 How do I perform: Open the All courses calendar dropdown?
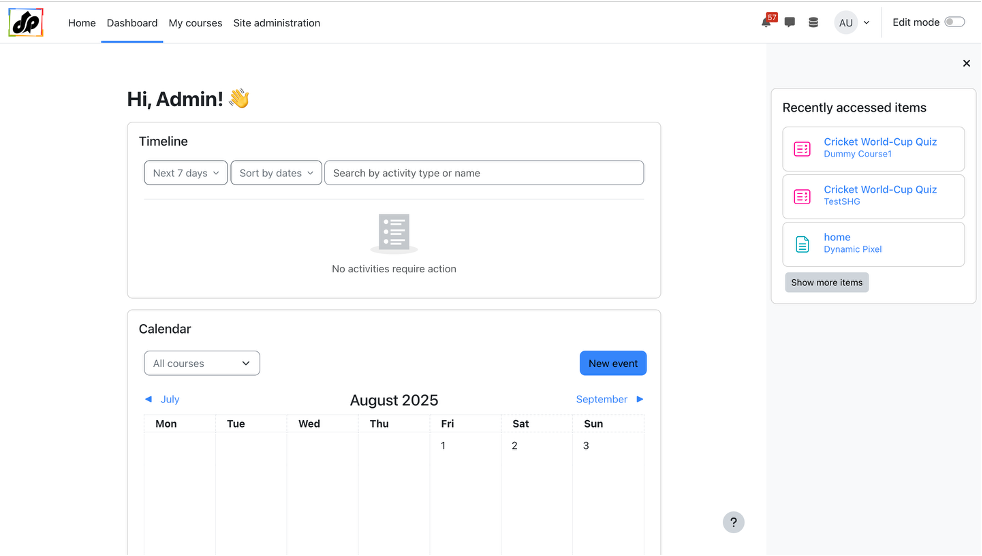pos(202,363)
